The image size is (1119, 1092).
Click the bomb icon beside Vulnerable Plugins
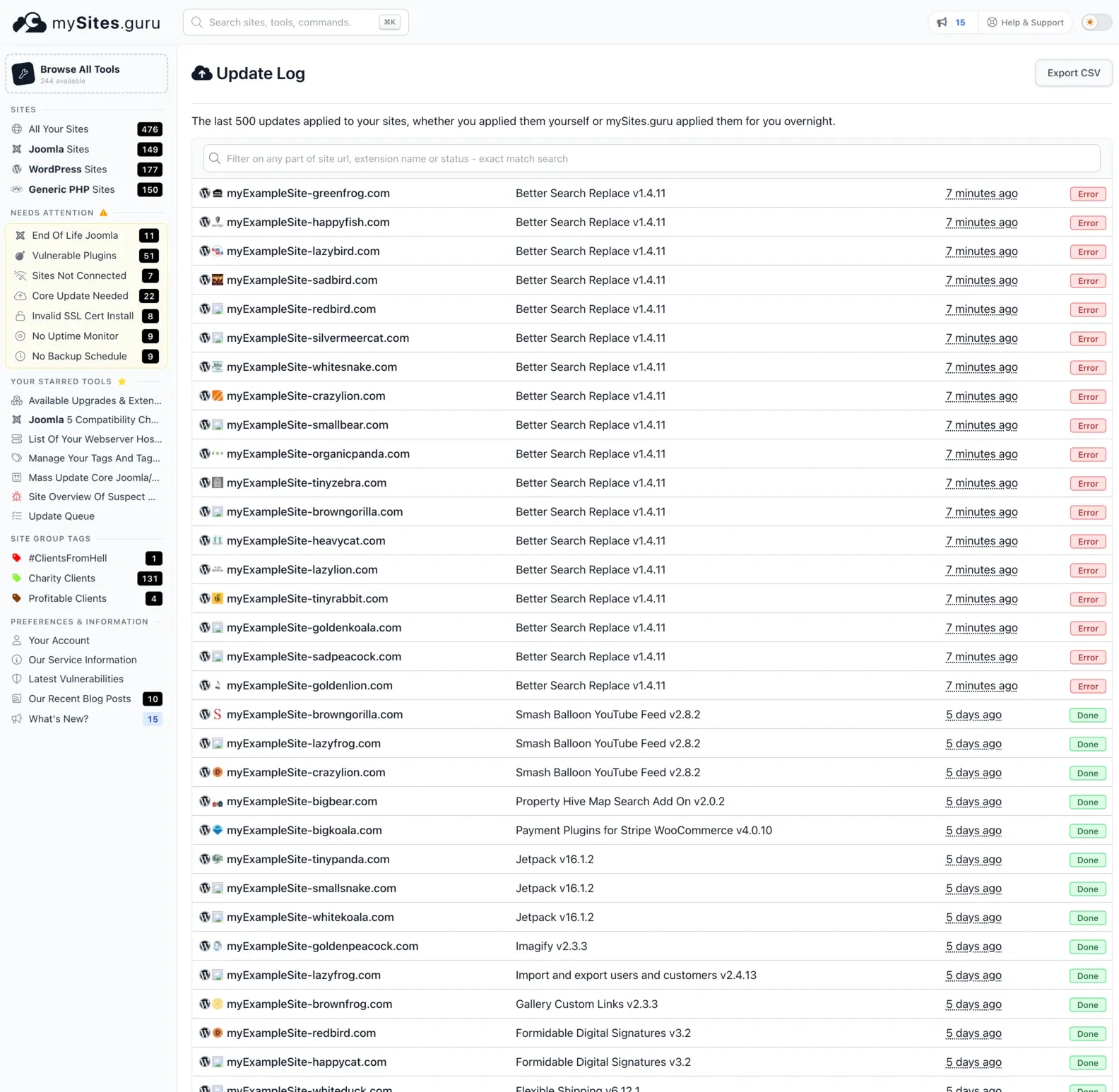pos(20,256)
